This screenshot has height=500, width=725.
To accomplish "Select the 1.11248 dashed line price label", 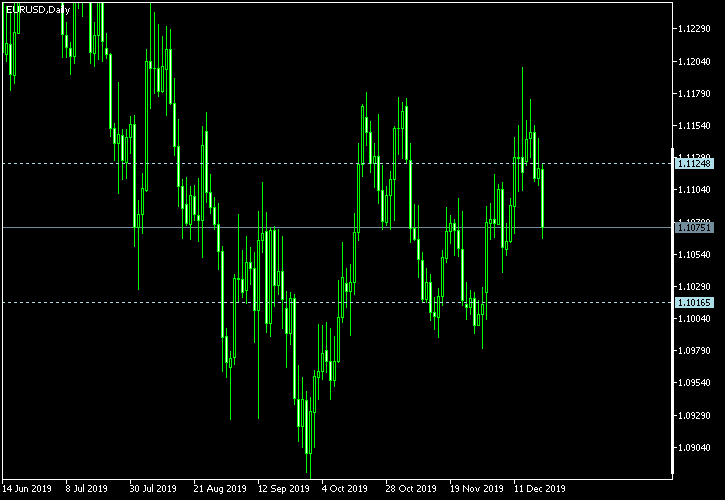I will [x=694, y=163].
